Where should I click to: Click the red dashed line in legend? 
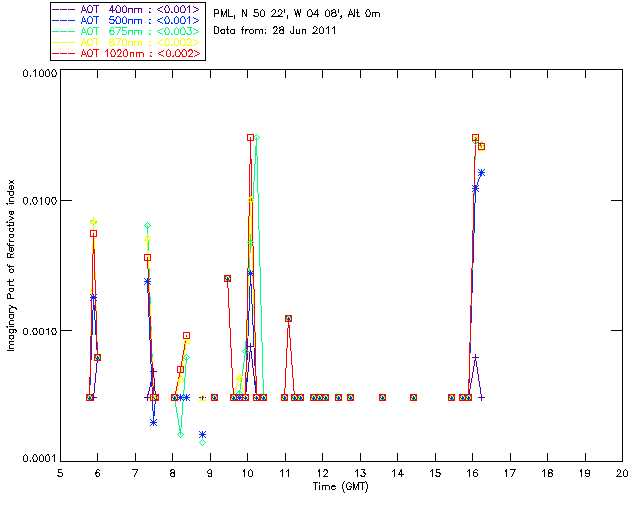(64, 53)
